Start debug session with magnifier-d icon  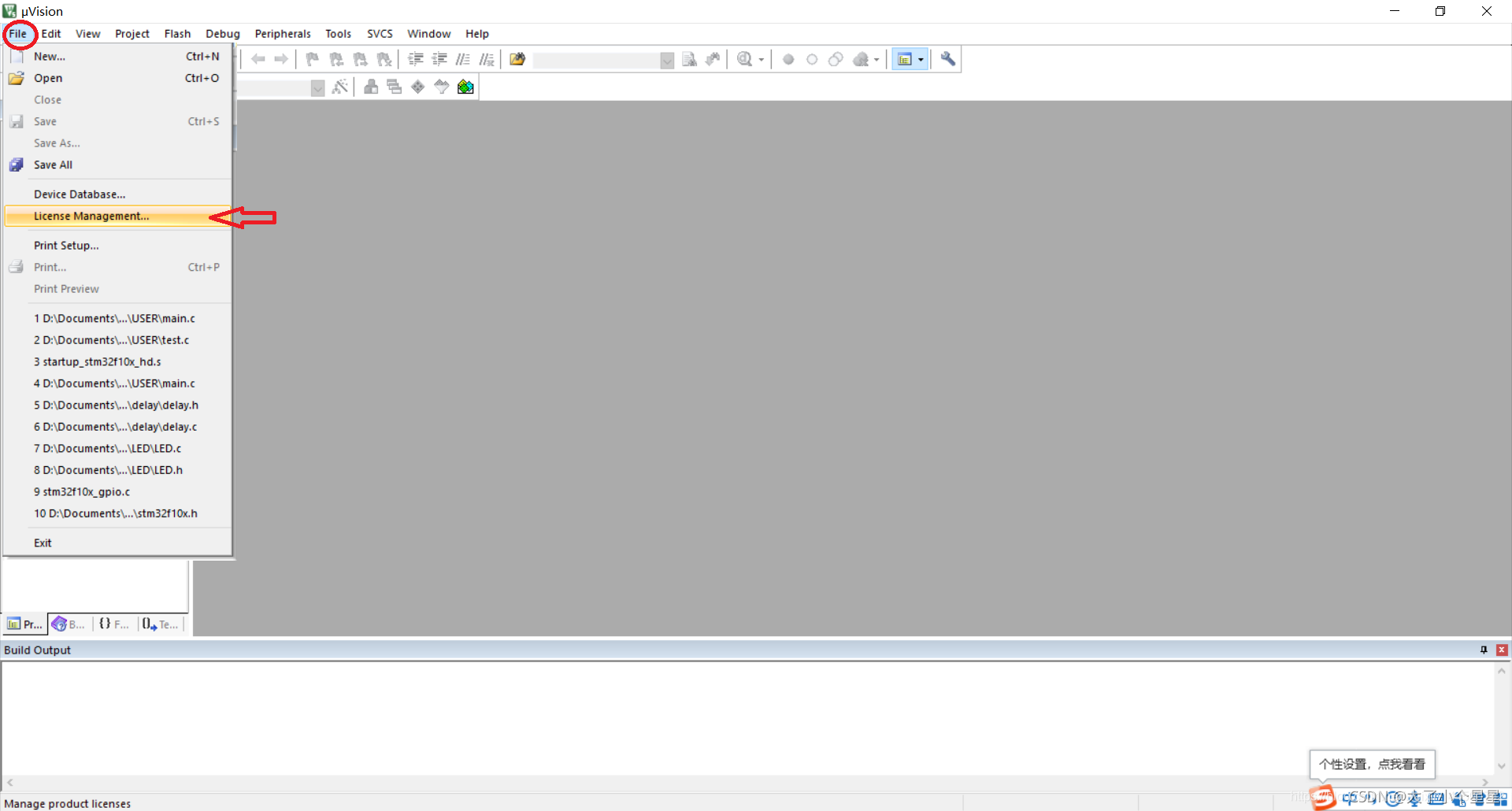(744, 59)
